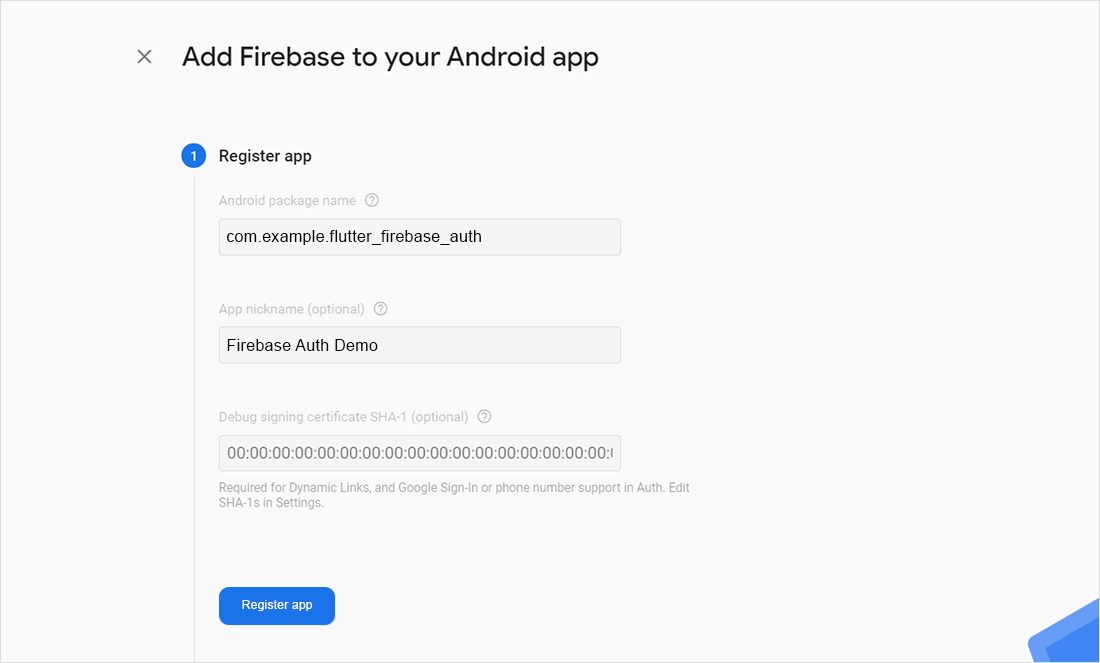Viewport: 1100px width, 663px height.
Task: Open help for Android package name
Action: point(372,200)
